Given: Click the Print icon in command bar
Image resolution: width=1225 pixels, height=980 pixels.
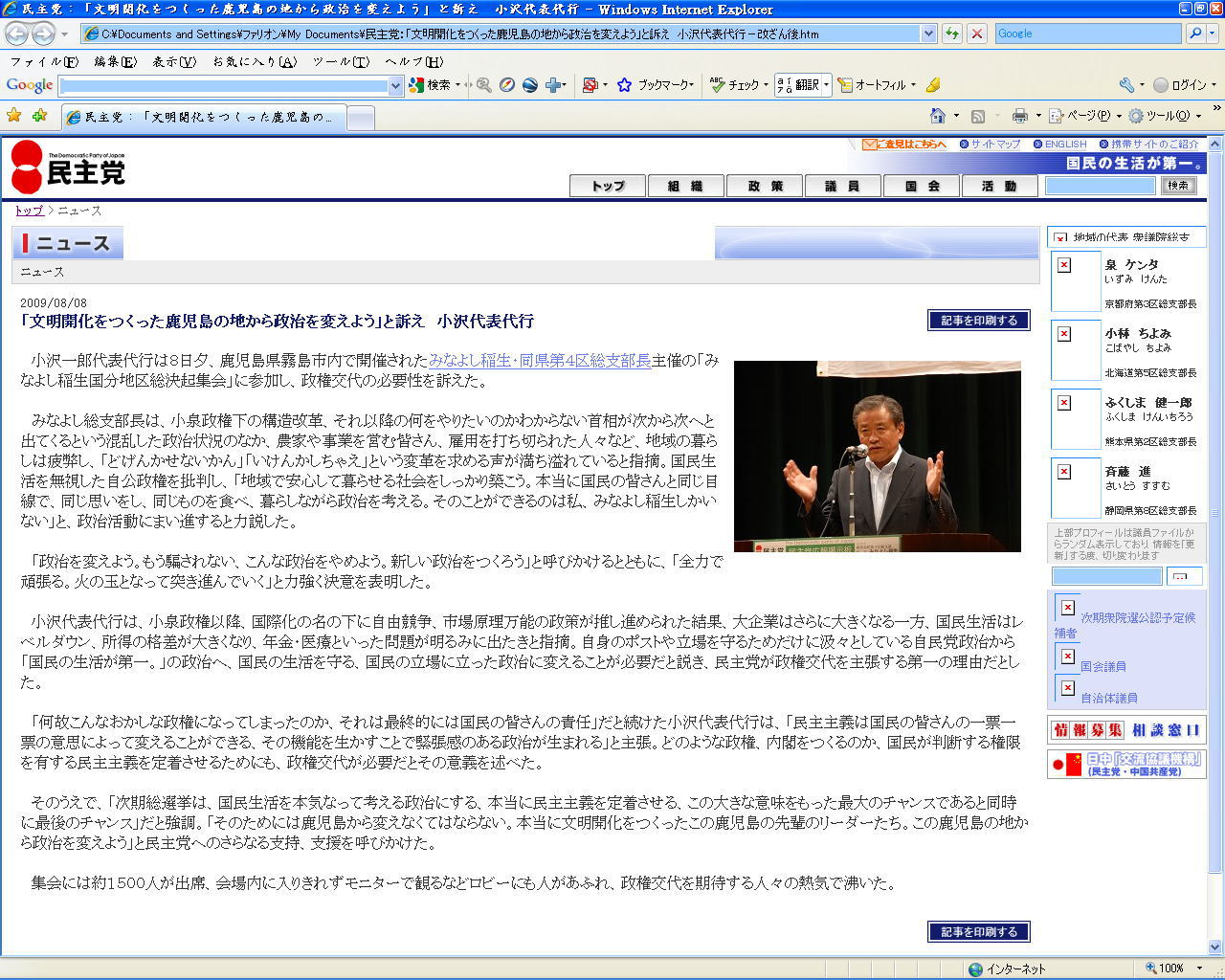Looking at the screenshot, I should (1019, 116).
